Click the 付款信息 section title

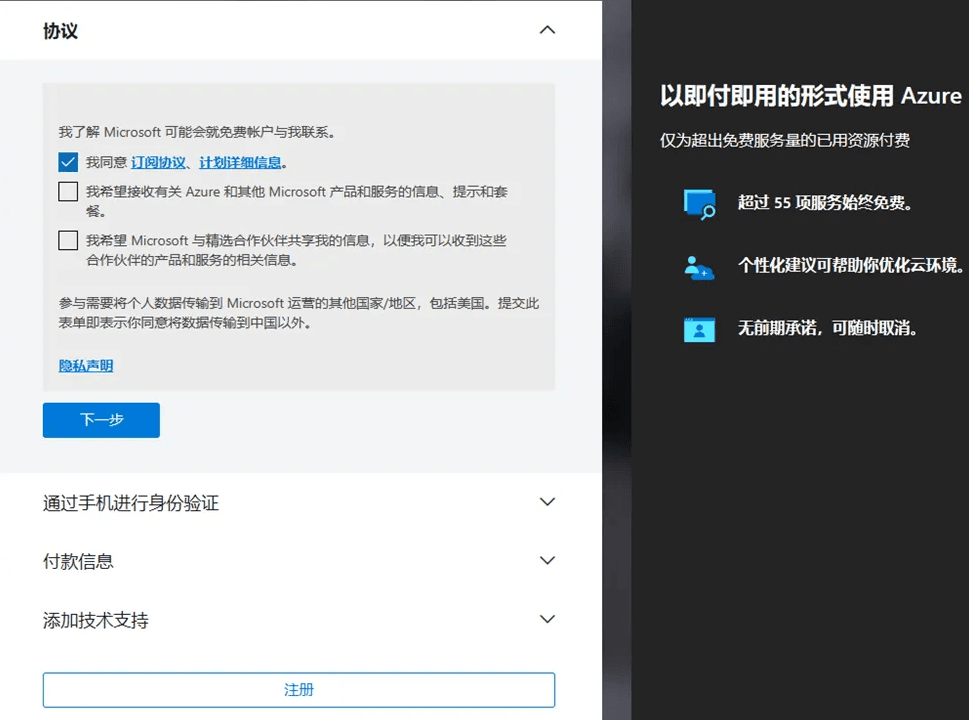pyautogui.click(x=78, y=562)
